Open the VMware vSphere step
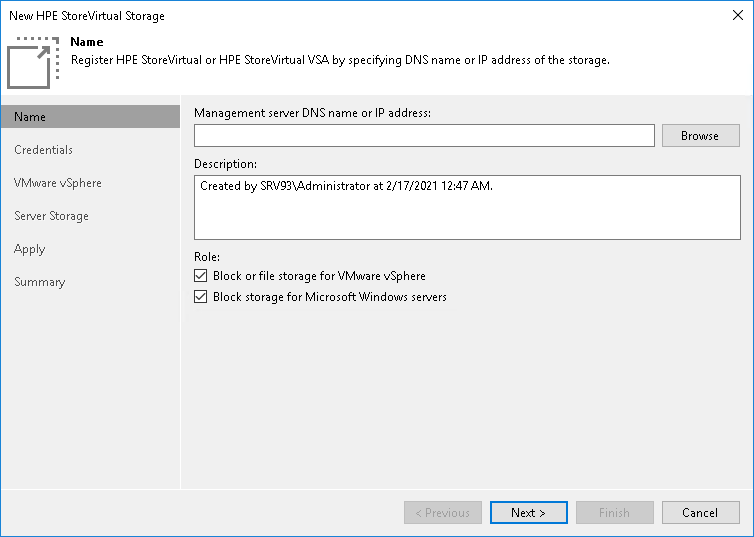The image size is (754, 537). click(57, 183)
